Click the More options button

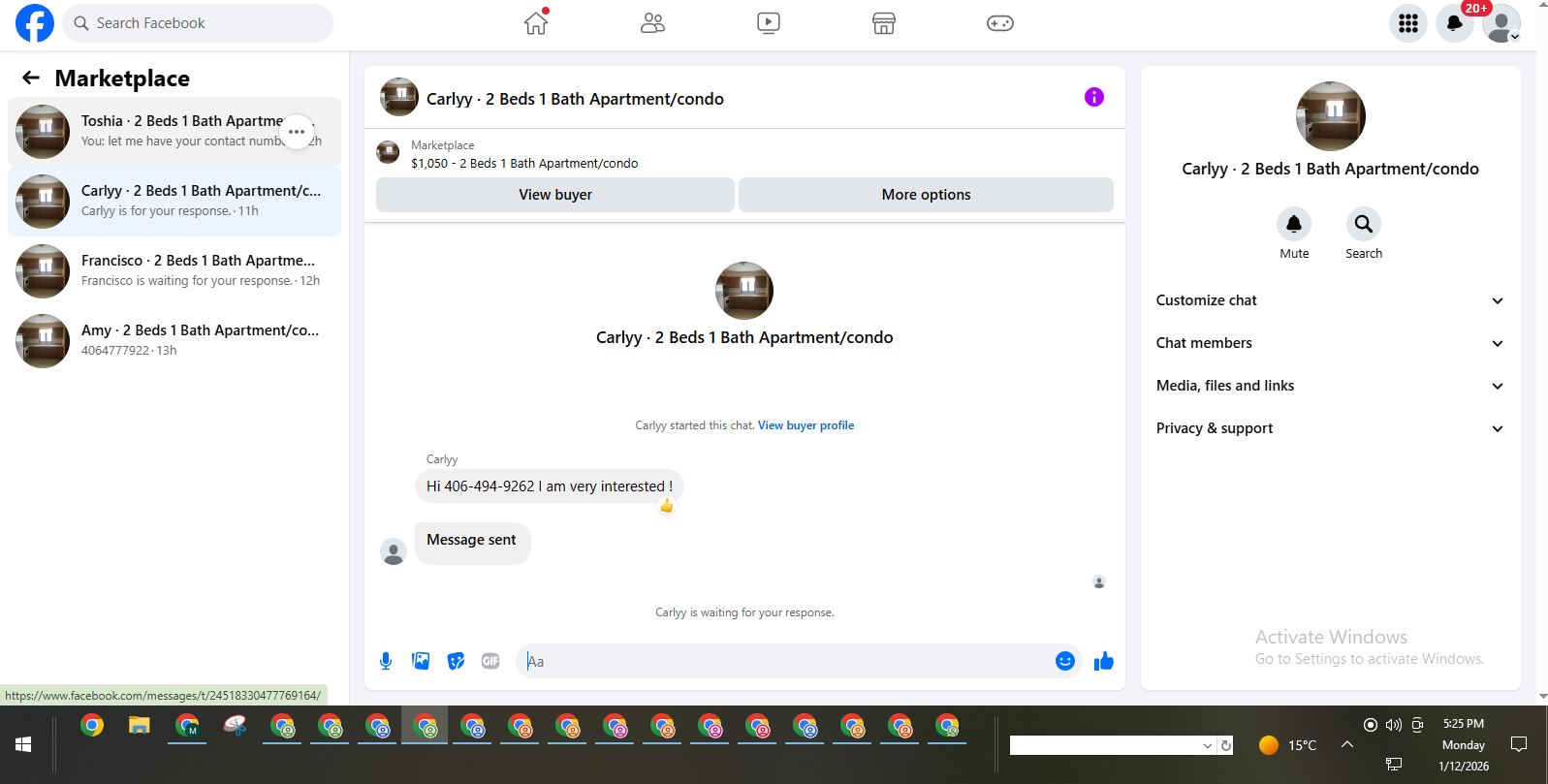[926, 195]
